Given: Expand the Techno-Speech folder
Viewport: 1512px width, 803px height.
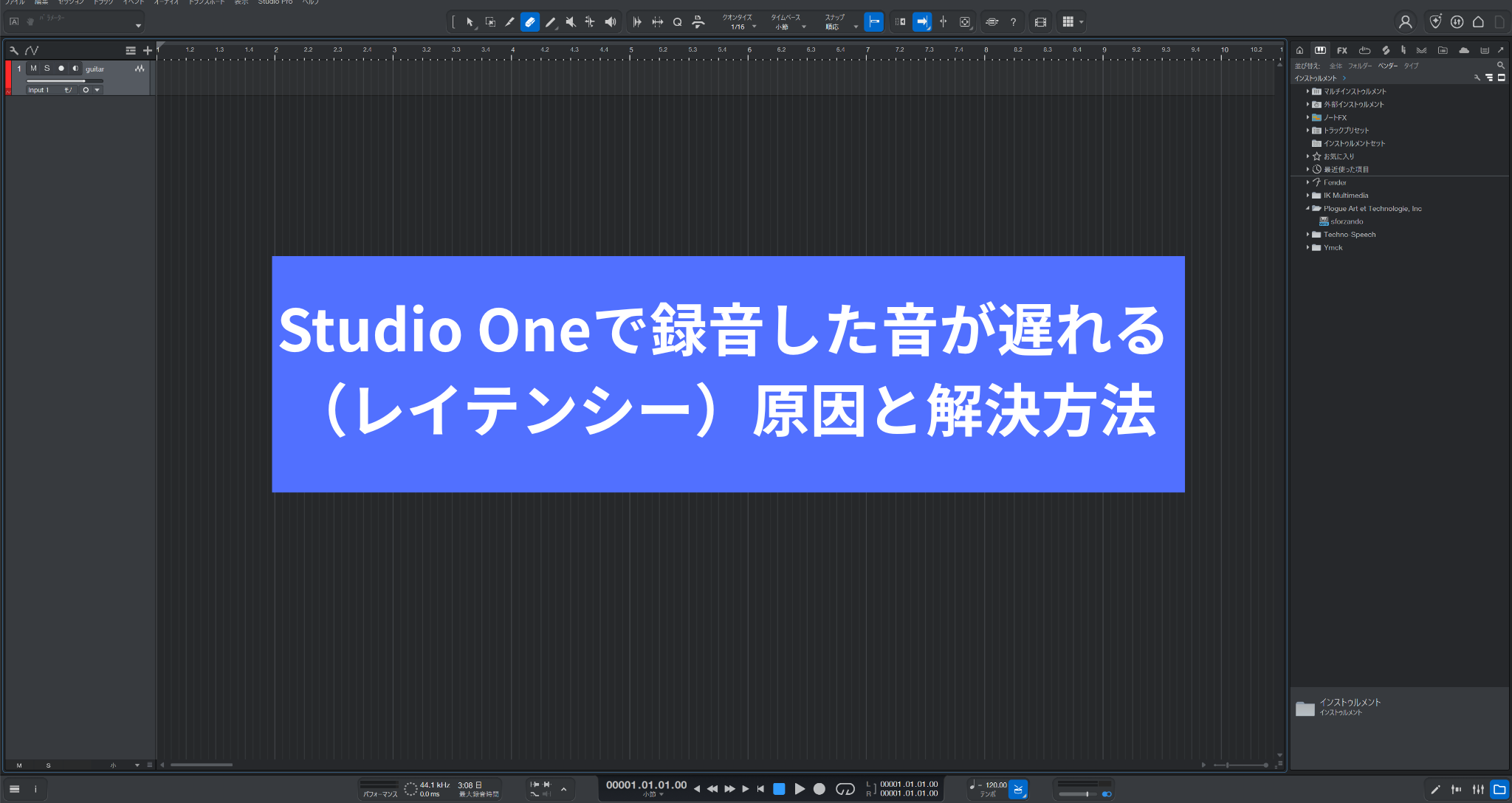Looking at the screenshot, I should click(1307, 235).
